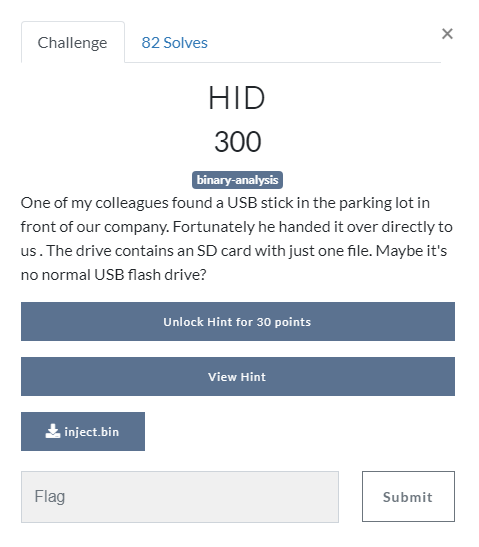Screen dimensions: 479x547
Task: Select the binary-analysis category tag
Action: coord(237,180)
